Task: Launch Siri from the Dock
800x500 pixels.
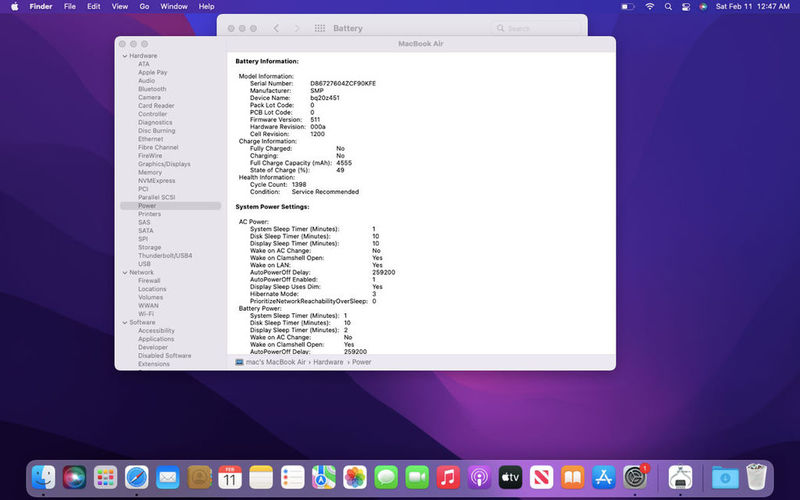Action: tap(74, 478)
